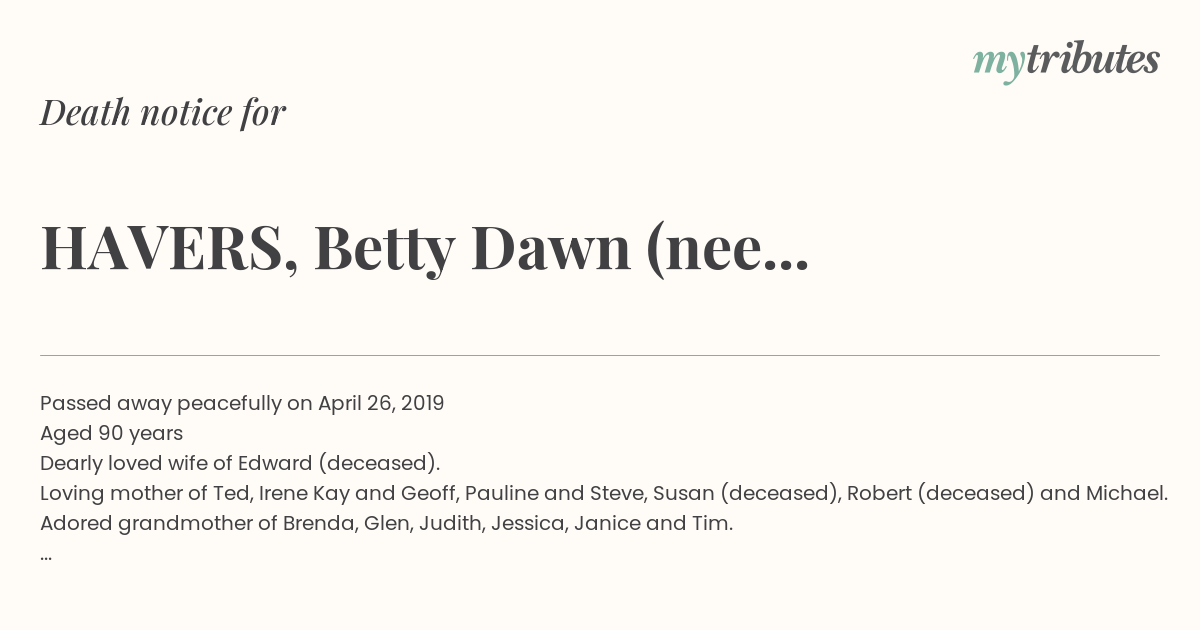Click the 'Loving mother of Ted' line
1200x630 pixels.
[604, 493]
